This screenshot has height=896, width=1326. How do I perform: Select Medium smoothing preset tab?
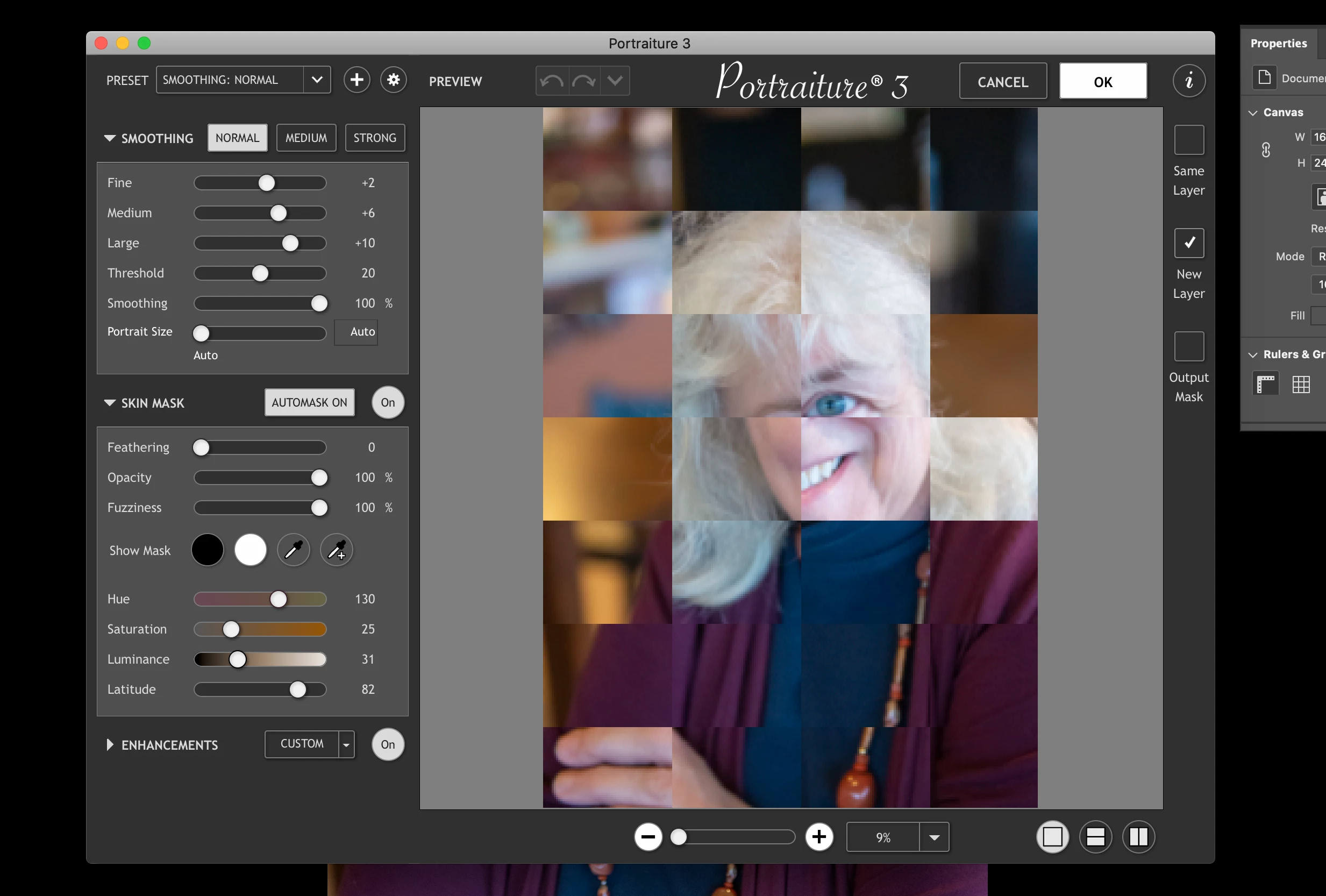(306, 138)
